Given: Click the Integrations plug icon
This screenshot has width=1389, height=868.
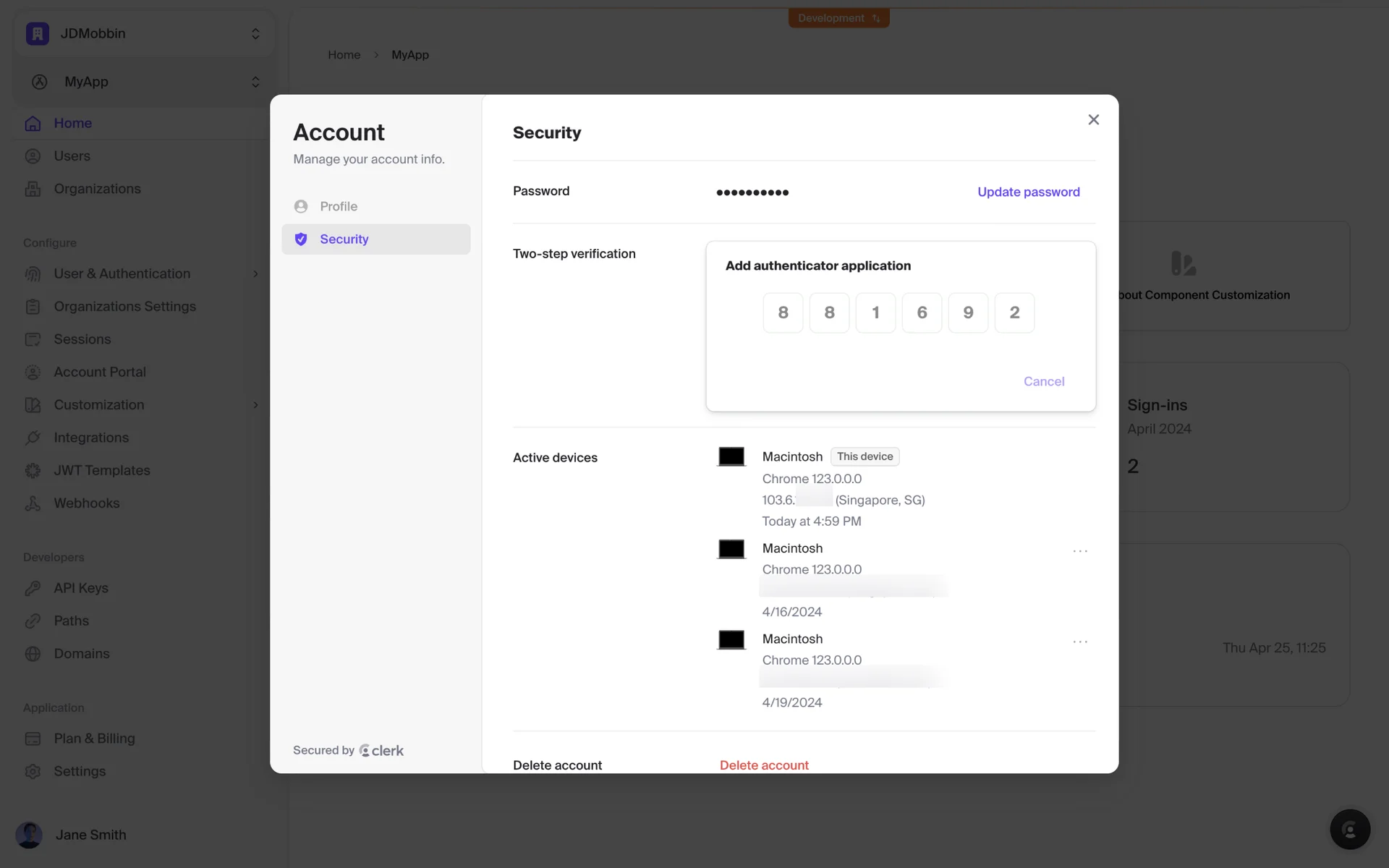Looking at the screenshot, I should point(33,438).
